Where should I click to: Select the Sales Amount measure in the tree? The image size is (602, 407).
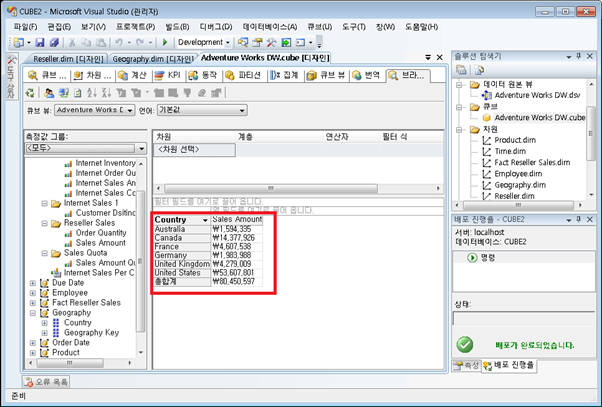coord(101,243)
